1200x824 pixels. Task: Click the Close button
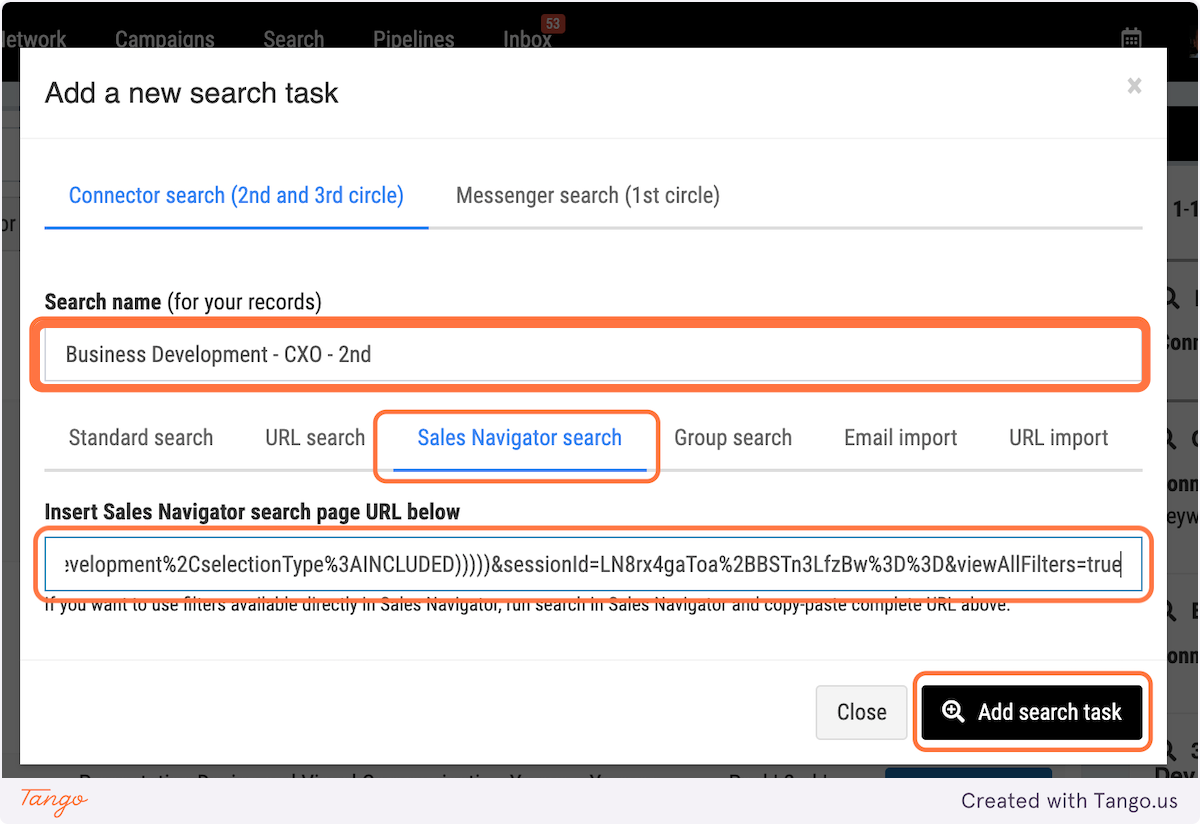click(x=862, y=712)
